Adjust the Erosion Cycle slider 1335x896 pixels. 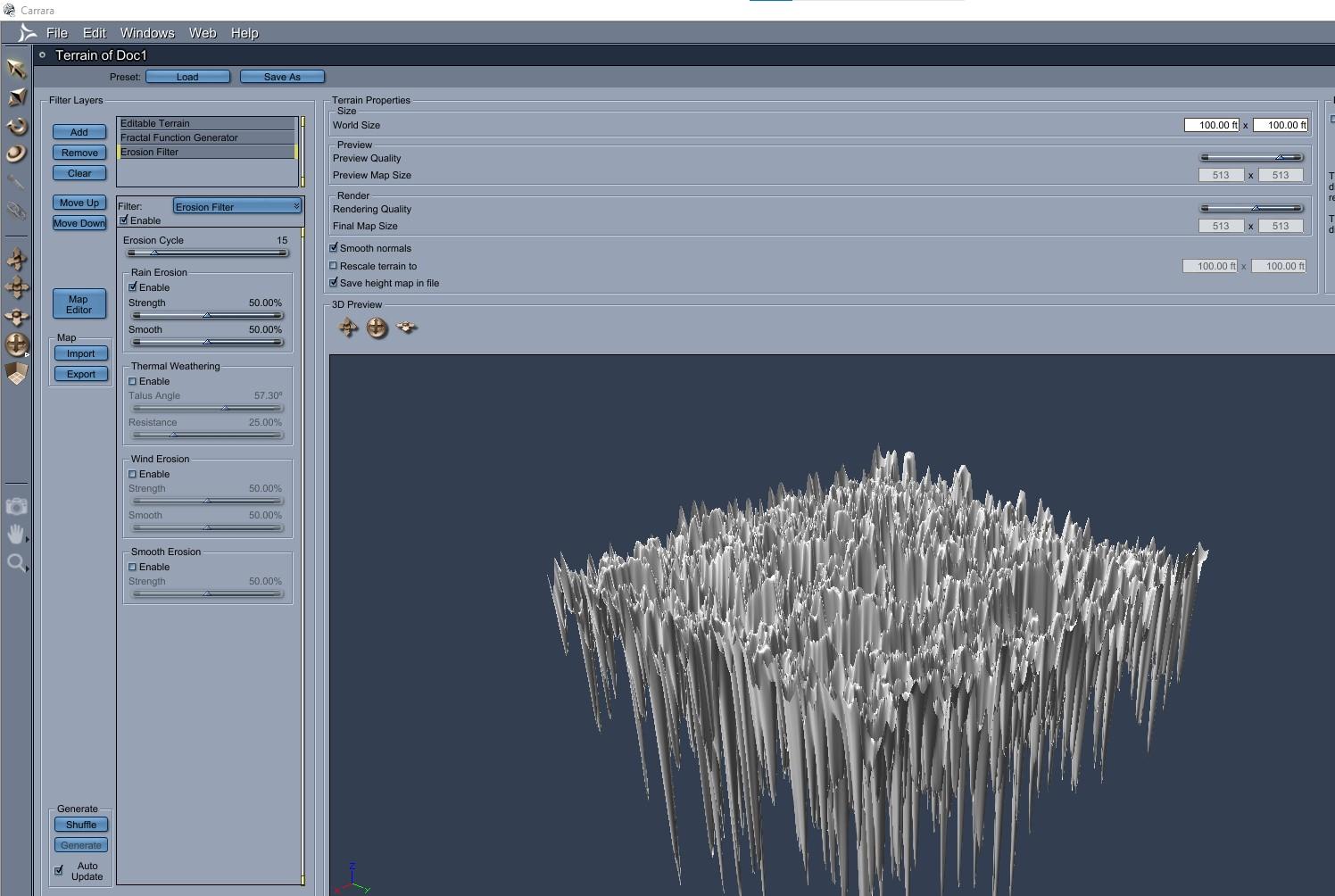point(207,253)
